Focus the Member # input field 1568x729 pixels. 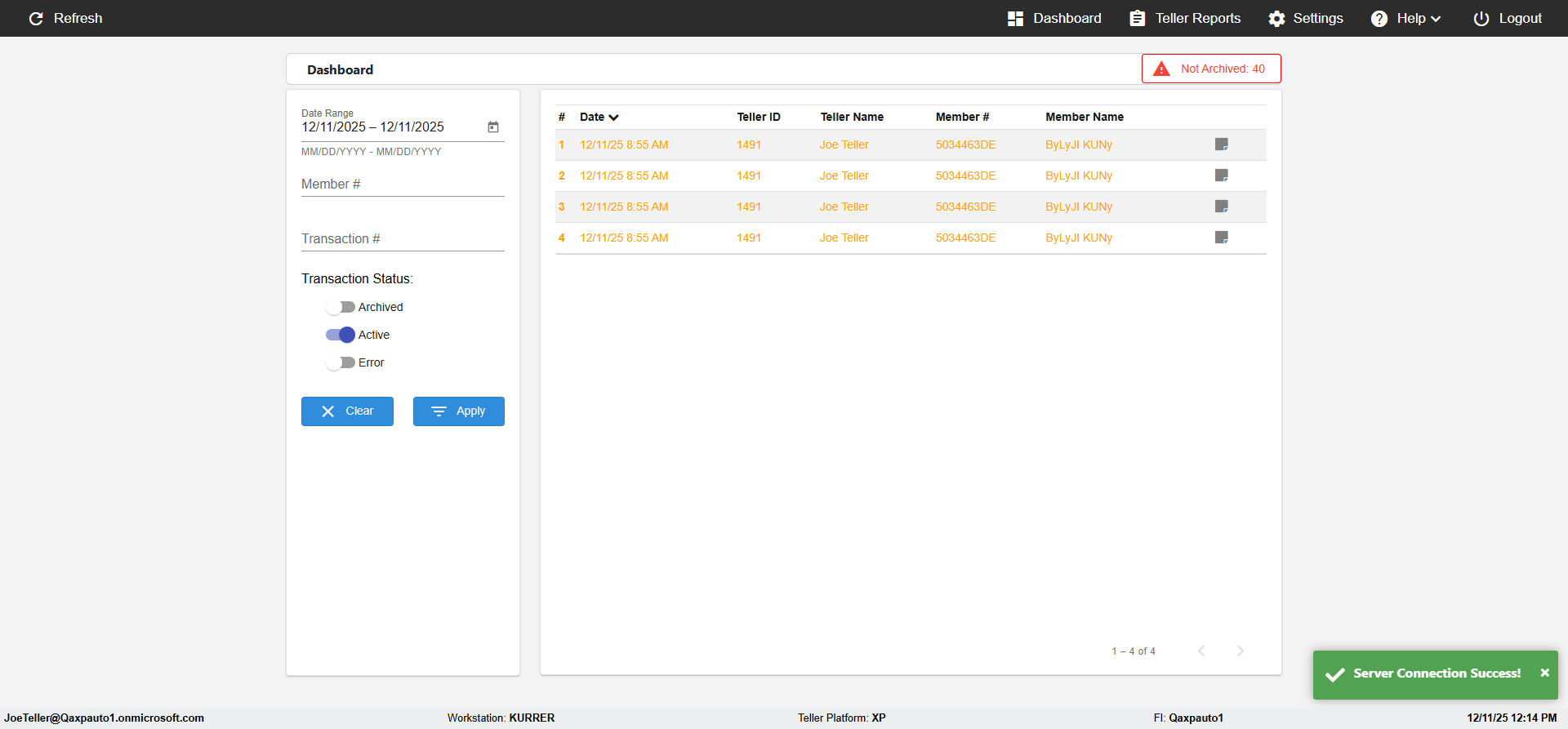tap(403, 184)
